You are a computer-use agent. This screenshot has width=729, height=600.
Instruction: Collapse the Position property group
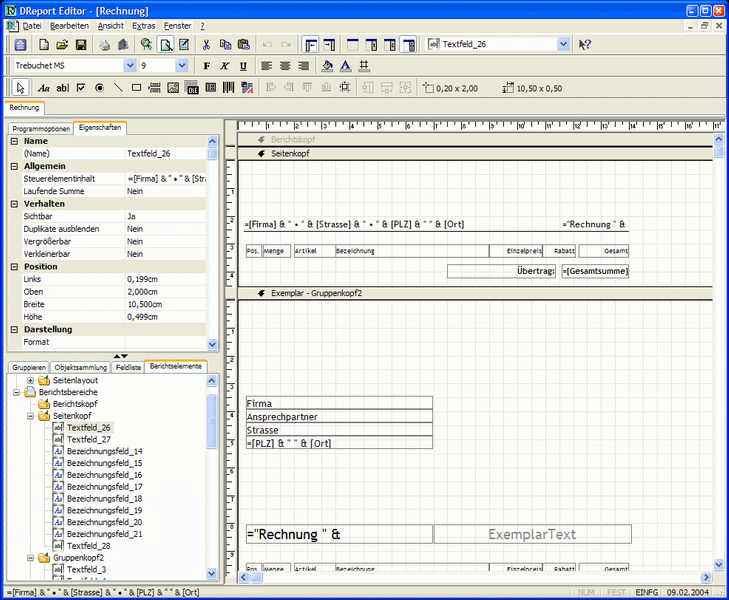pos(14,267)
